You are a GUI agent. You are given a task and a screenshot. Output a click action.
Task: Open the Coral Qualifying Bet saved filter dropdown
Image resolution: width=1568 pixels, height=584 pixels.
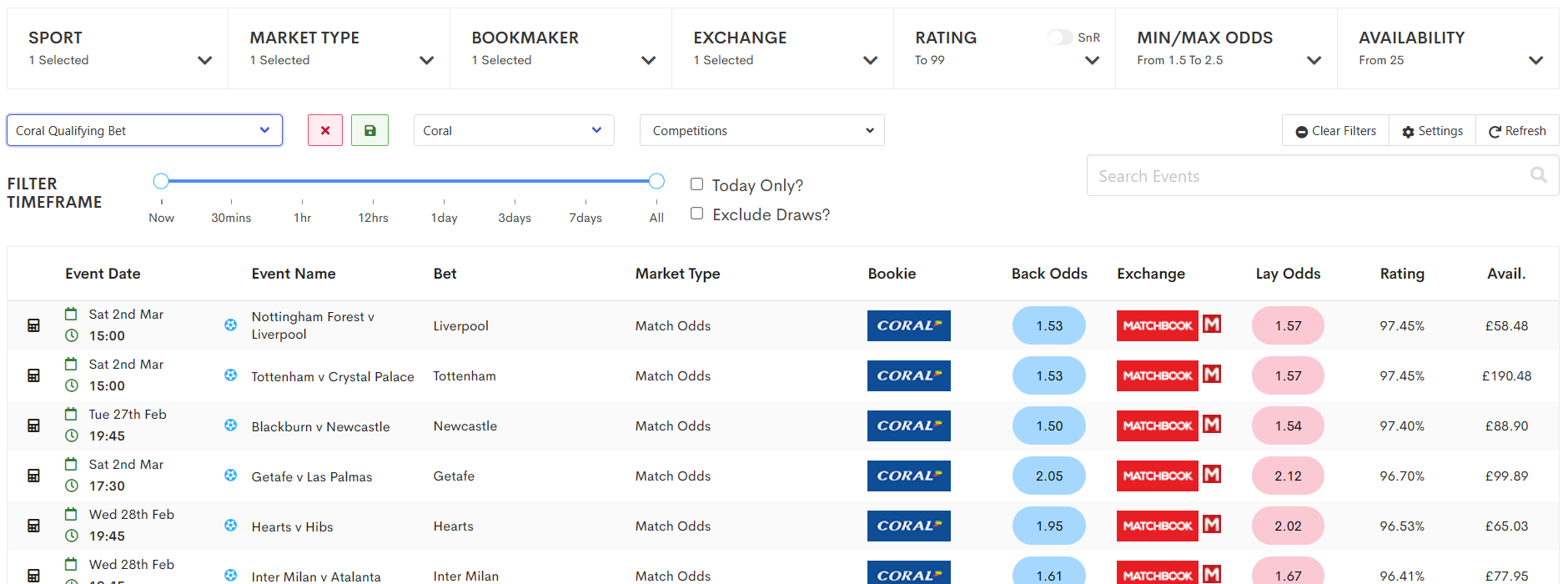point(144,130)
